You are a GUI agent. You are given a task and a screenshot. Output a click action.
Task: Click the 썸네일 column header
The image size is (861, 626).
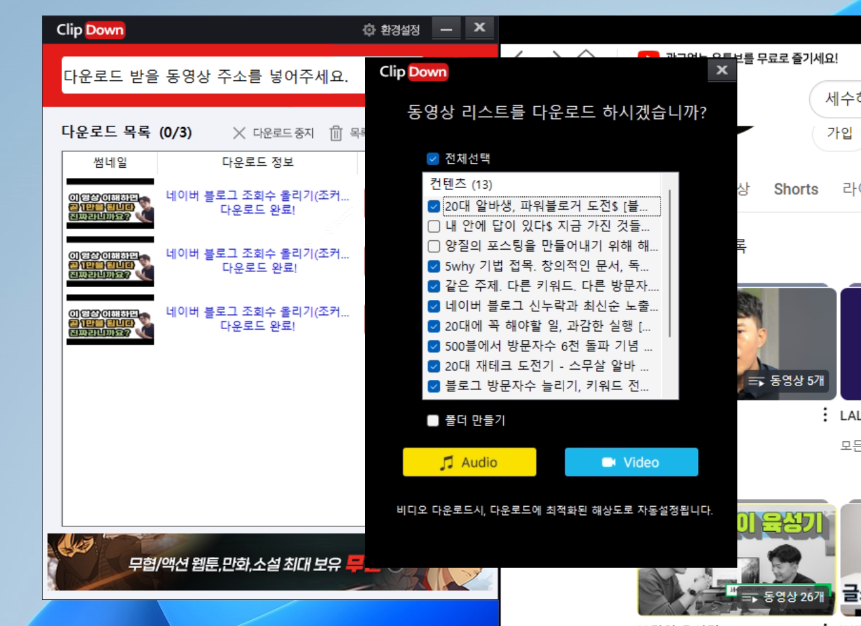click(x=110, y=163)
